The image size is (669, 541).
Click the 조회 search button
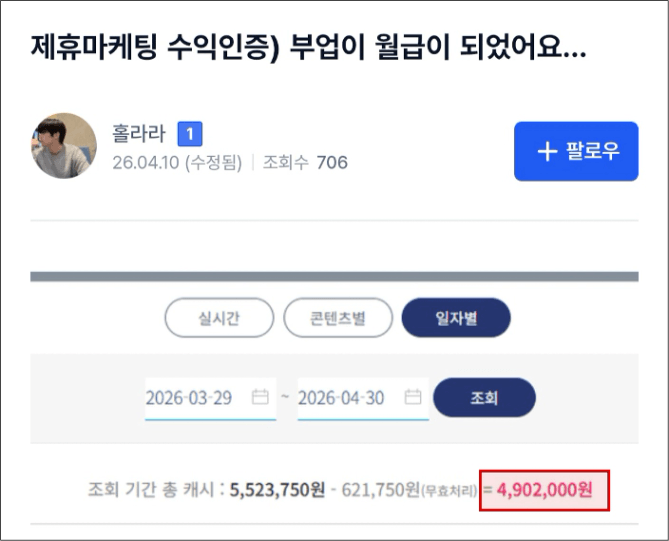point(484,397)
